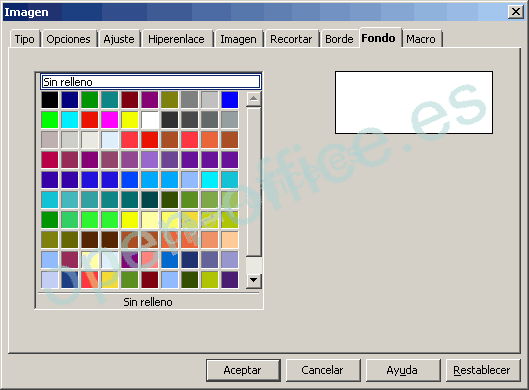Select the very dark teal swatch
The image size is (529, 390).
click(x=150, y=200)
